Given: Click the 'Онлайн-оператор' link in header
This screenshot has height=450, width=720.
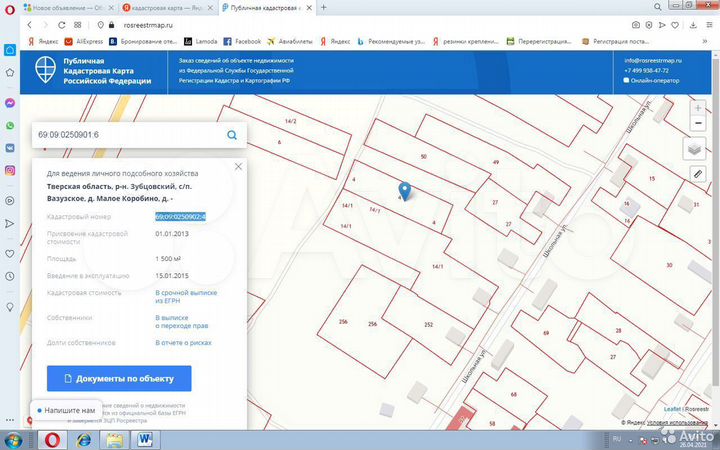Looking at the screenshot, I should pyautogui.click(x=651, y=80).
